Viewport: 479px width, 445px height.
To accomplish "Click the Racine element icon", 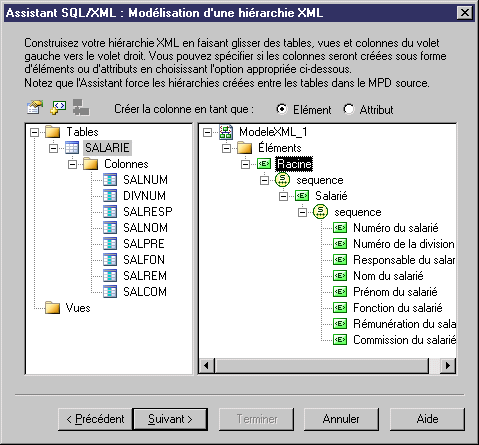I will 264,164.
